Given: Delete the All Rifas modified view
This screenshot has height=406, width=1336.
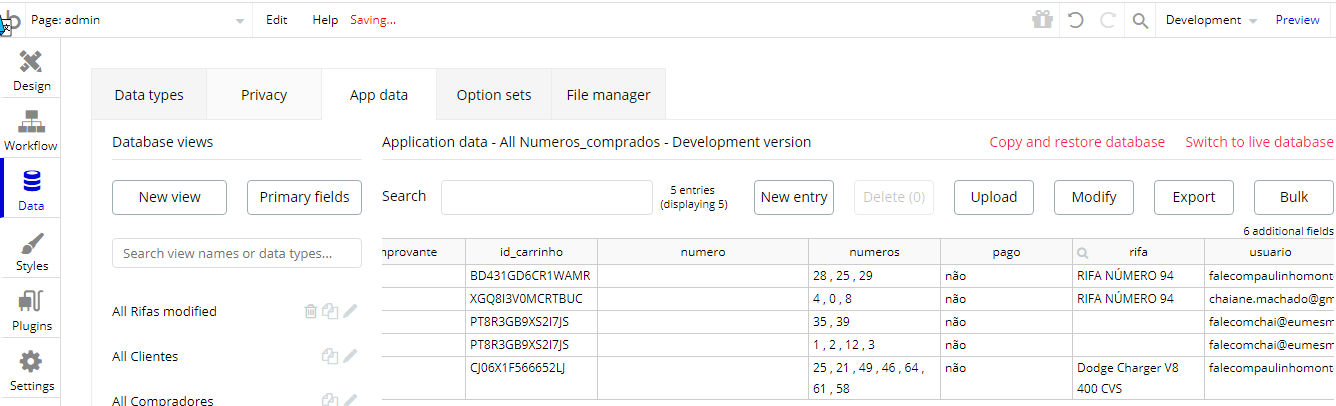Looking at the screenshot, I should coord(310,311).
